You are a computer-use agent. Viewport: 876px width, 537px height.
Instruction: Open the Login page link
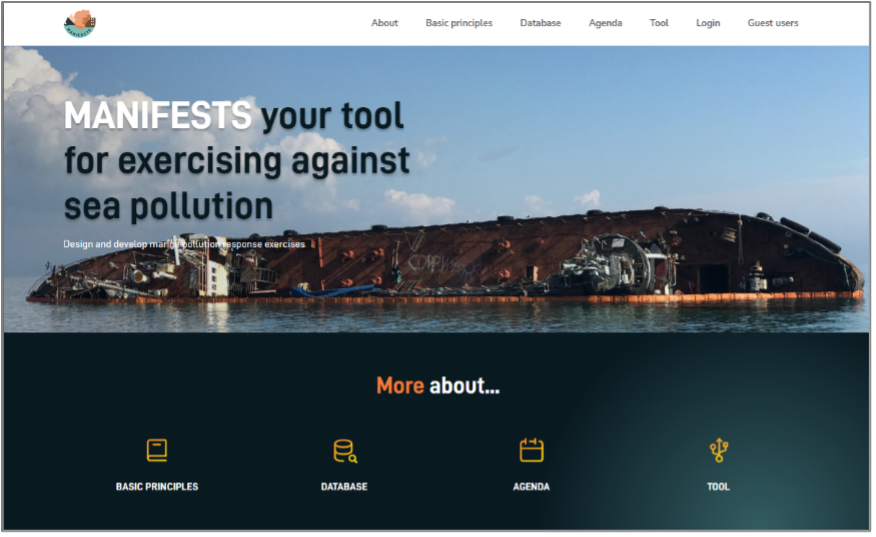click(x=708, y=23)
